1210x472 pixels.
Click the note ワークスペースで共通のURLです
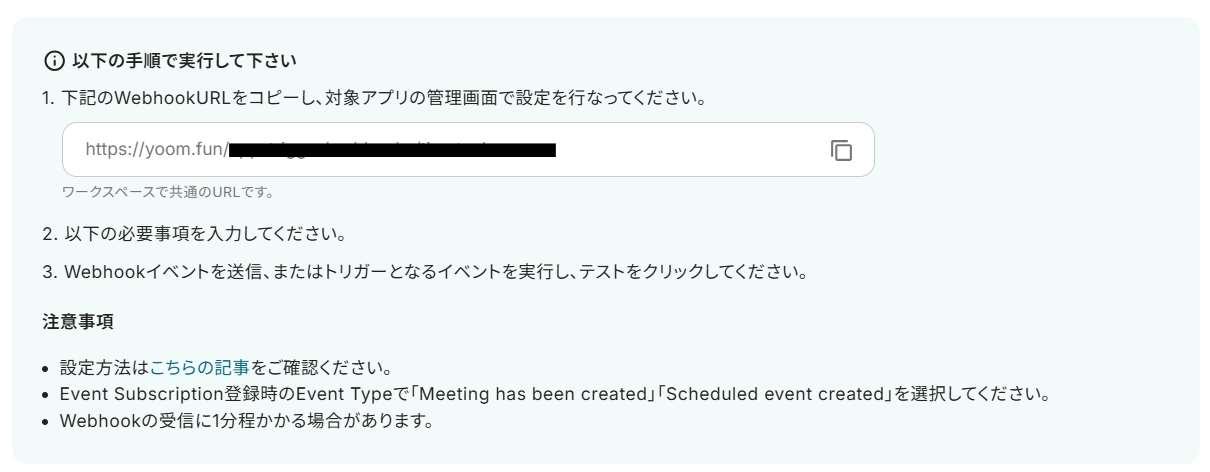pyautogui.click(x=167, y=190)
